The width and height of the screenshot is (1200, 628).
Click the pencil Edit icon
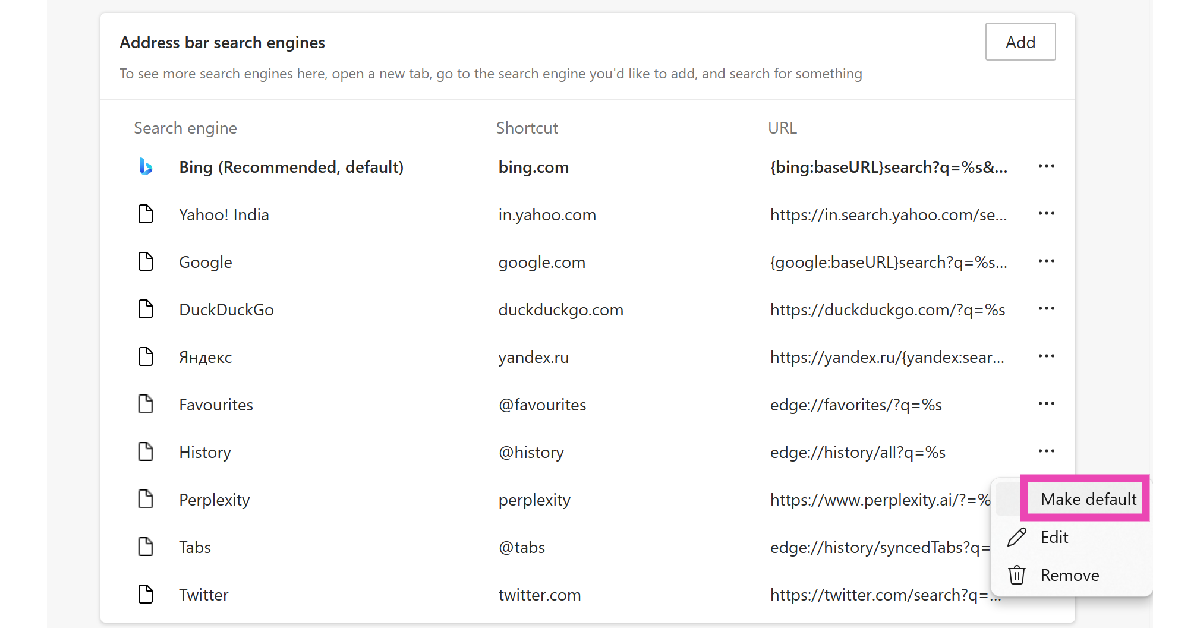pos(1017,537)
